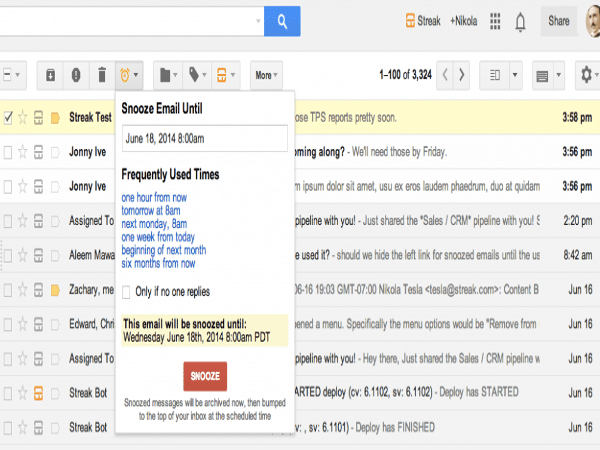Choose beginning of next month

pos(164,250)
